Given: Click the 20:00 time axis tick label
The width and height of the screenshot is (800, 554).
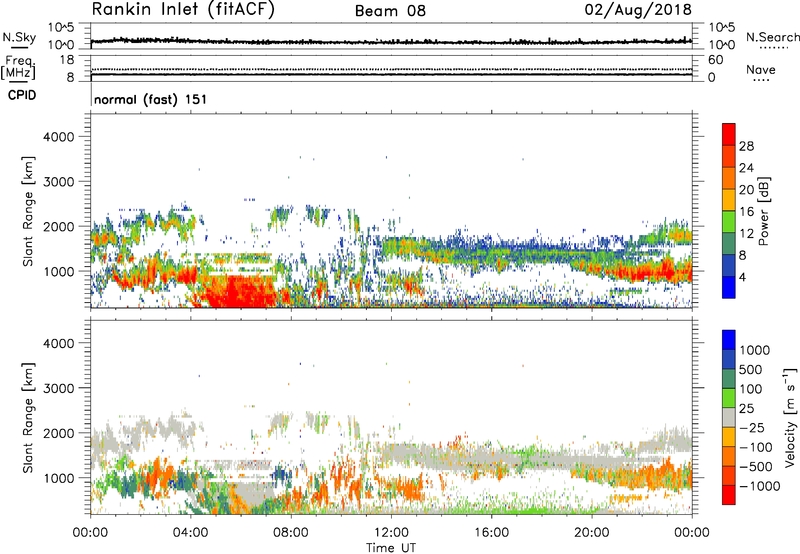Looking at the screenshot, I should (592, 533).
